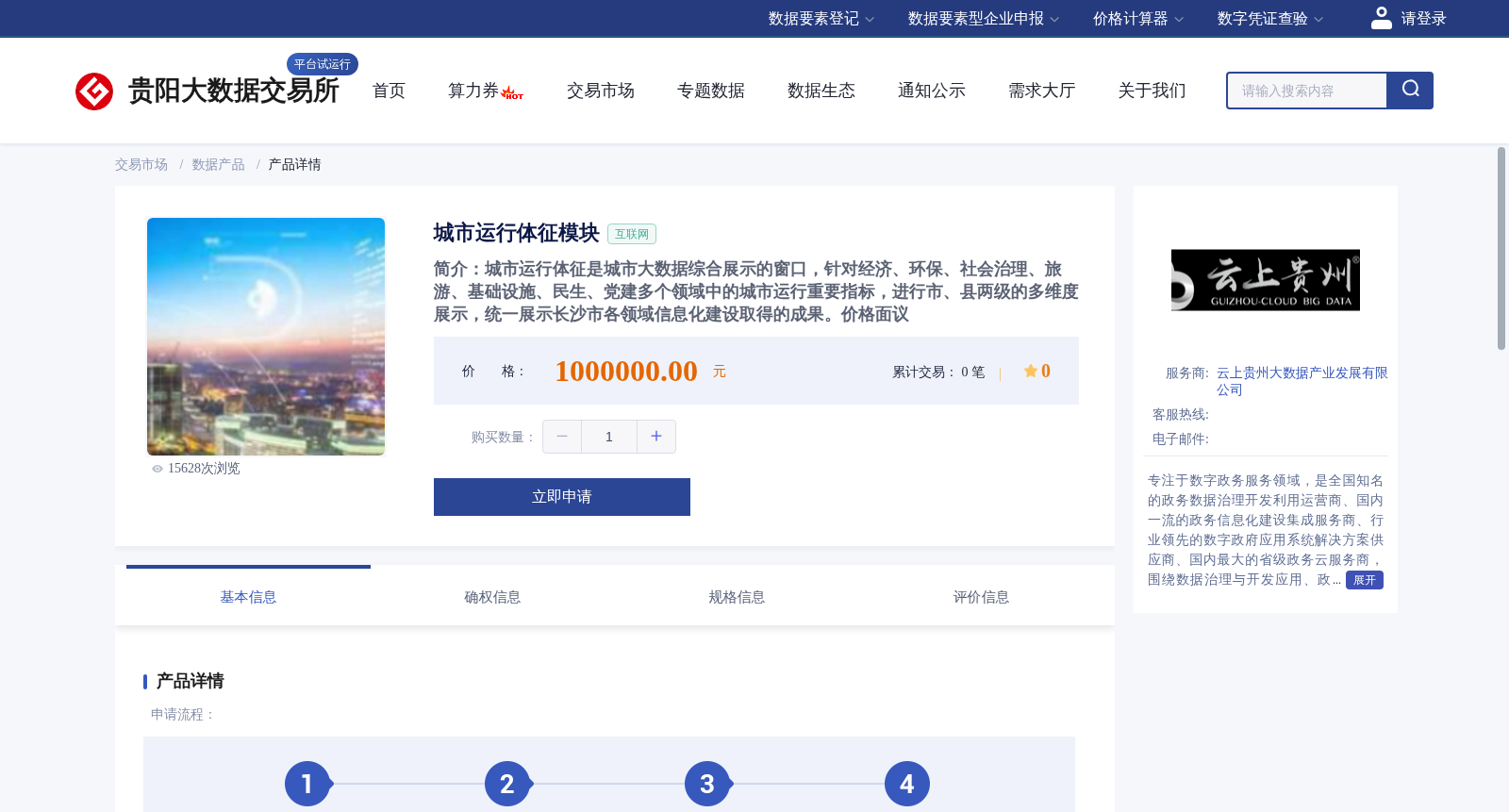This screenshot has height=812, width=1509.
Task: Switch to 确权信息 tab
Action: (492, 597)
